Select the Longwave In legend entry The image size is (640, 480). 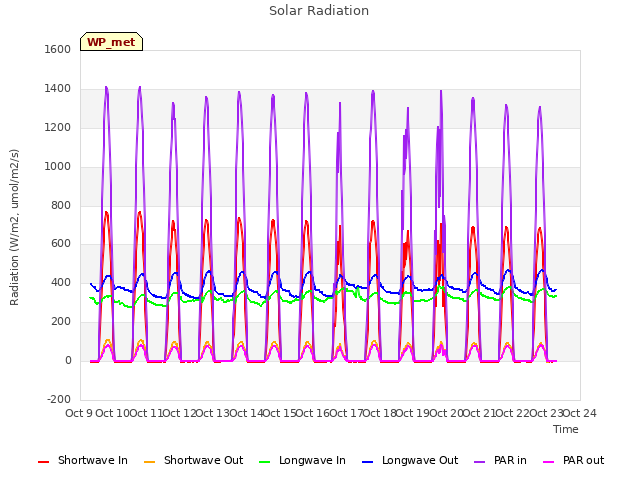[302, 461]
